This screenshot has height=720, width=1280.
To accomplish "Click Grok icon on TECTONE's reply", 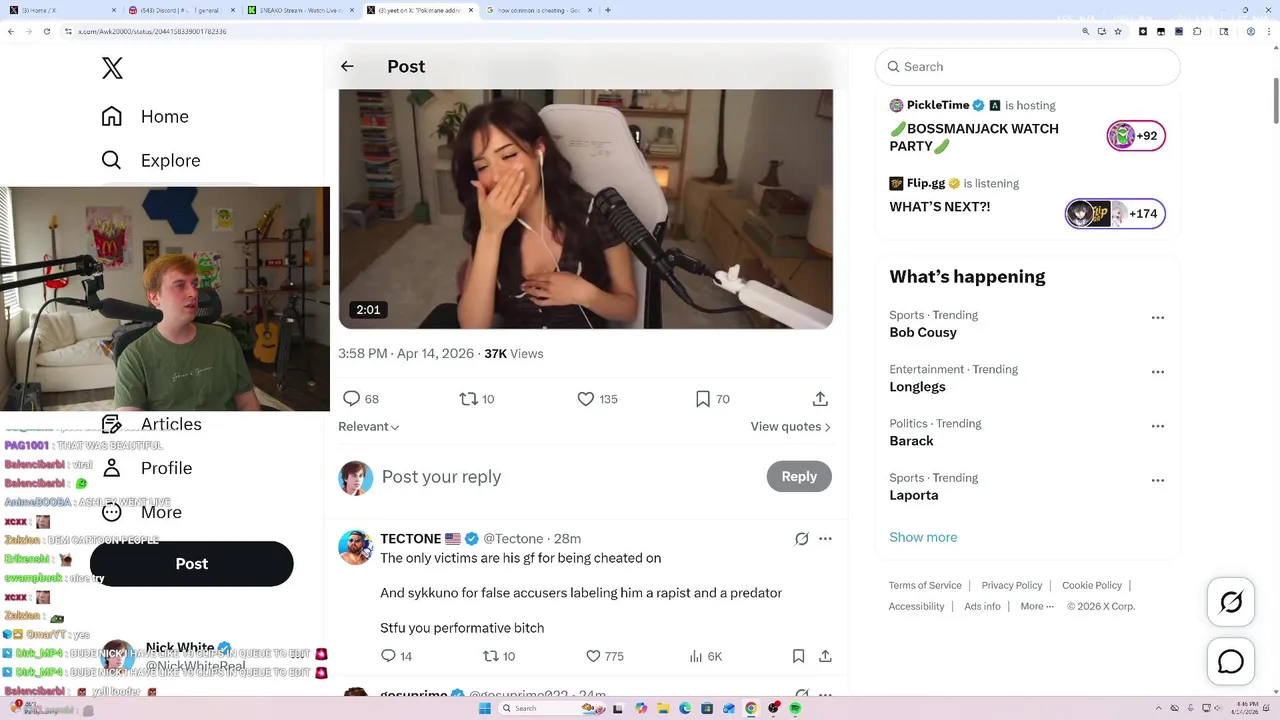I will point(801,539).
